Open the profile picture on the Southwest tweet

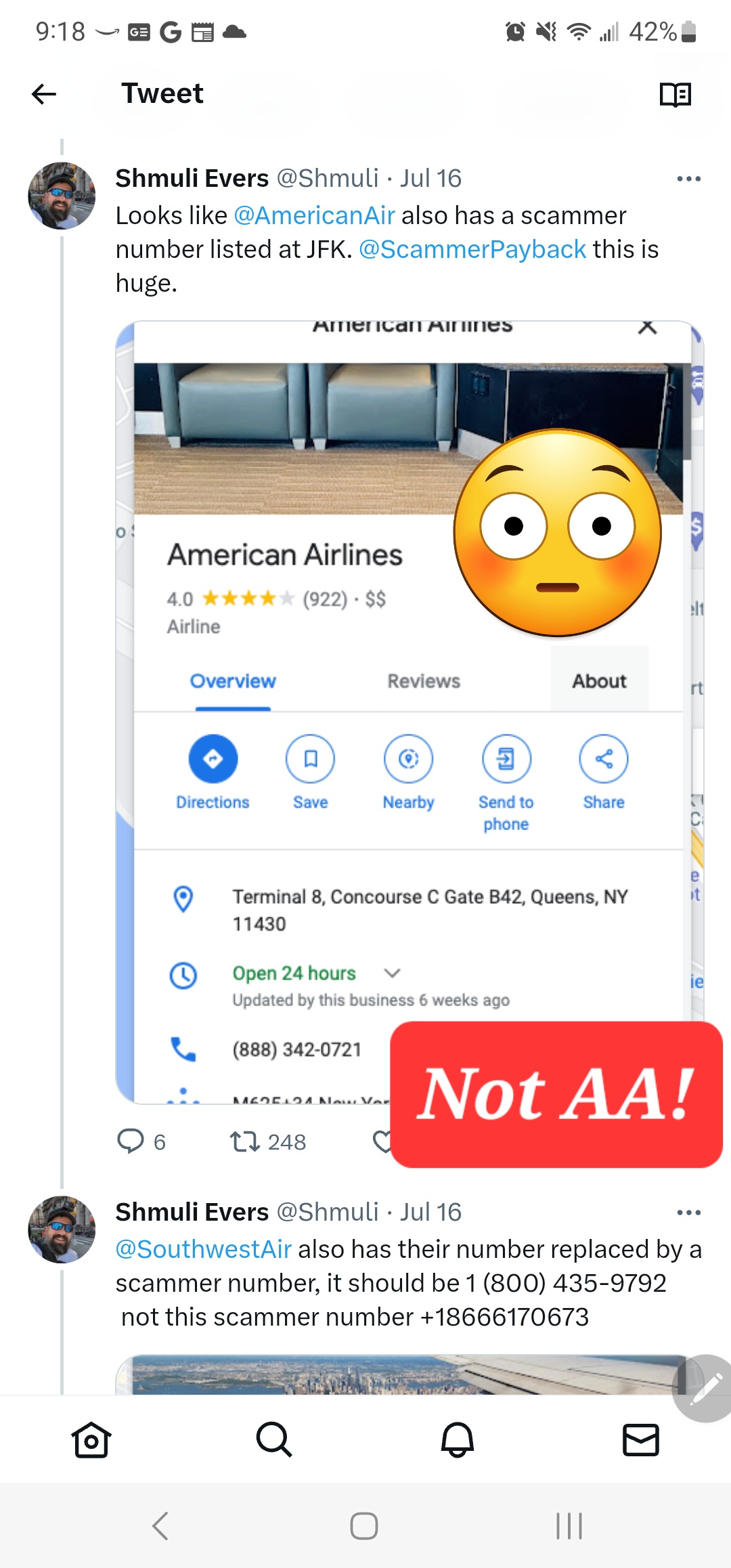[62, 1229]
